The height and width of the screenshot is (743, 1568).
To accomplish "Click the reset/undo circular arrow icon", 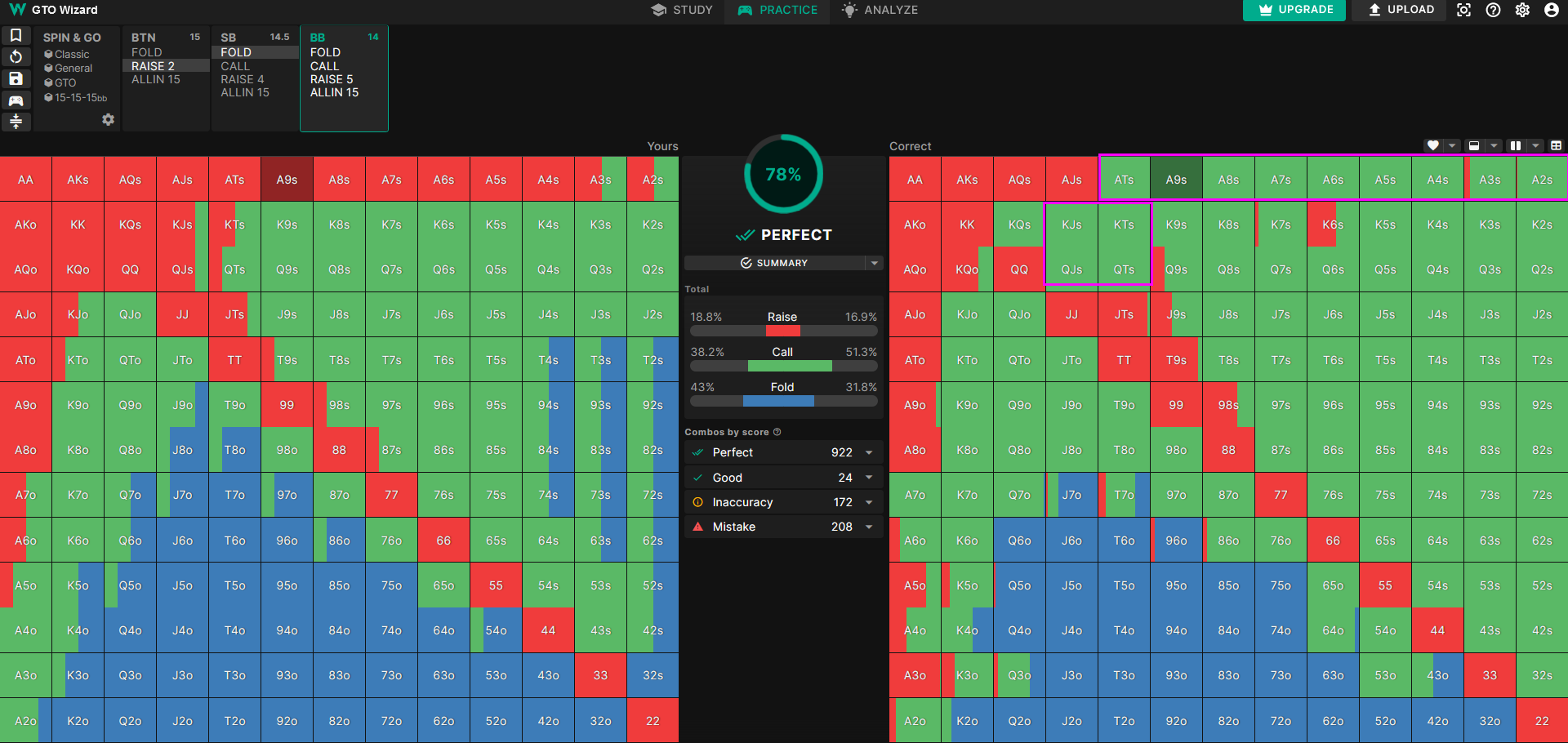I will tap(16, 56).
